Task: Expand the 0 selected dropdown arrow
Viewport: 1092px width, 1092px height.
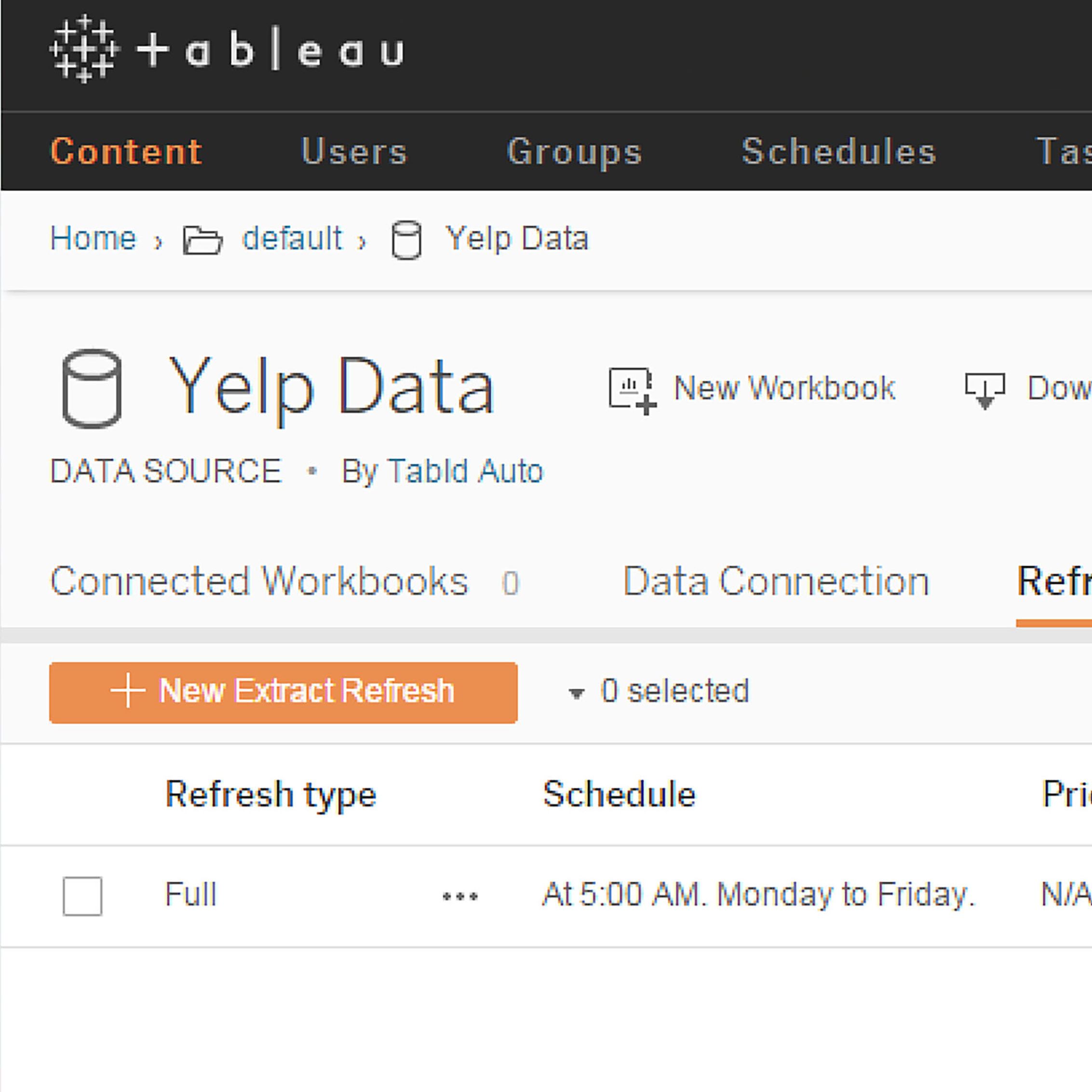Action: point(576,693)
